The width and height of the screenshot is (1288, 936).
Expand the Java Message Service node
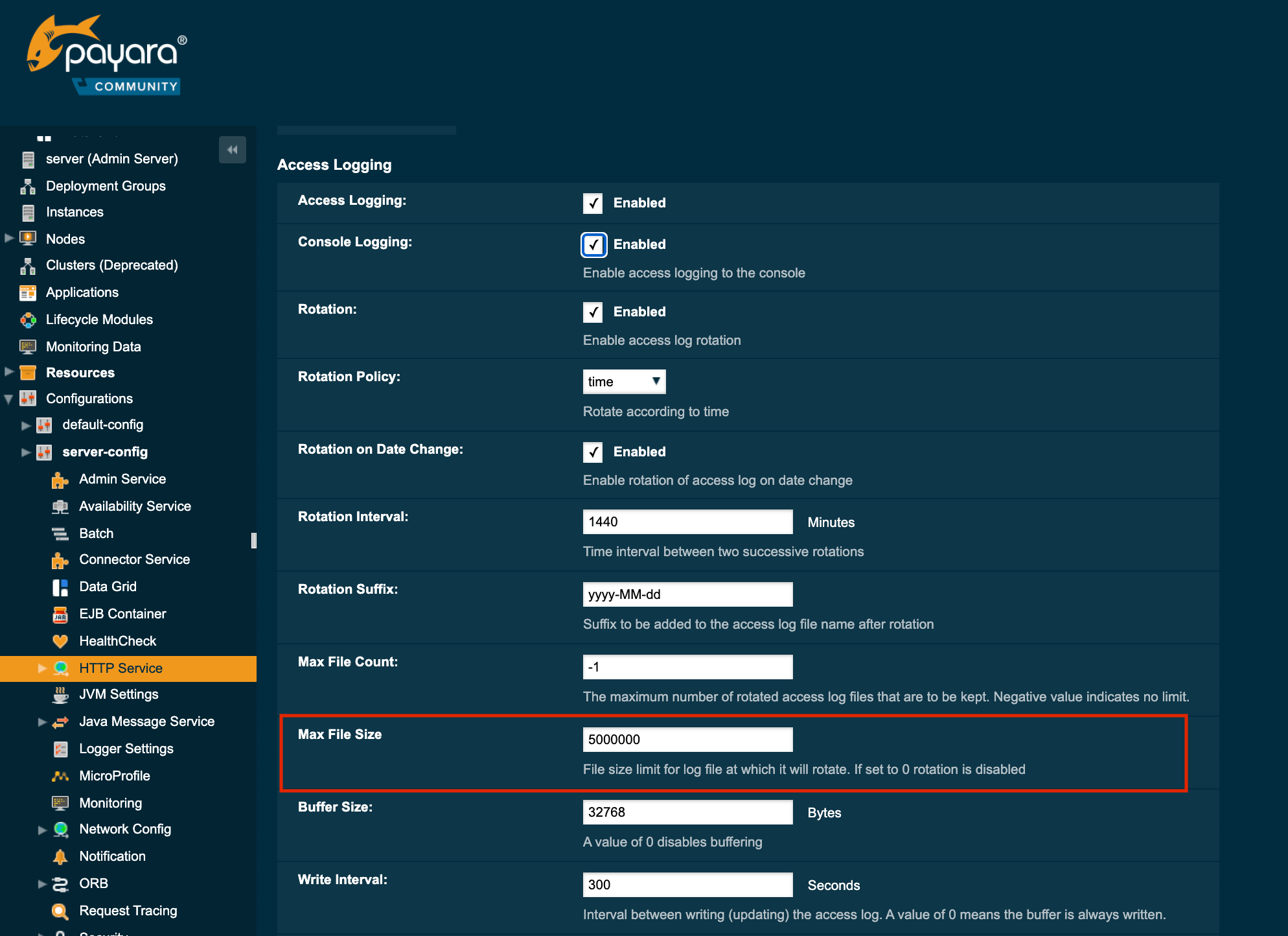pos(41,721)
